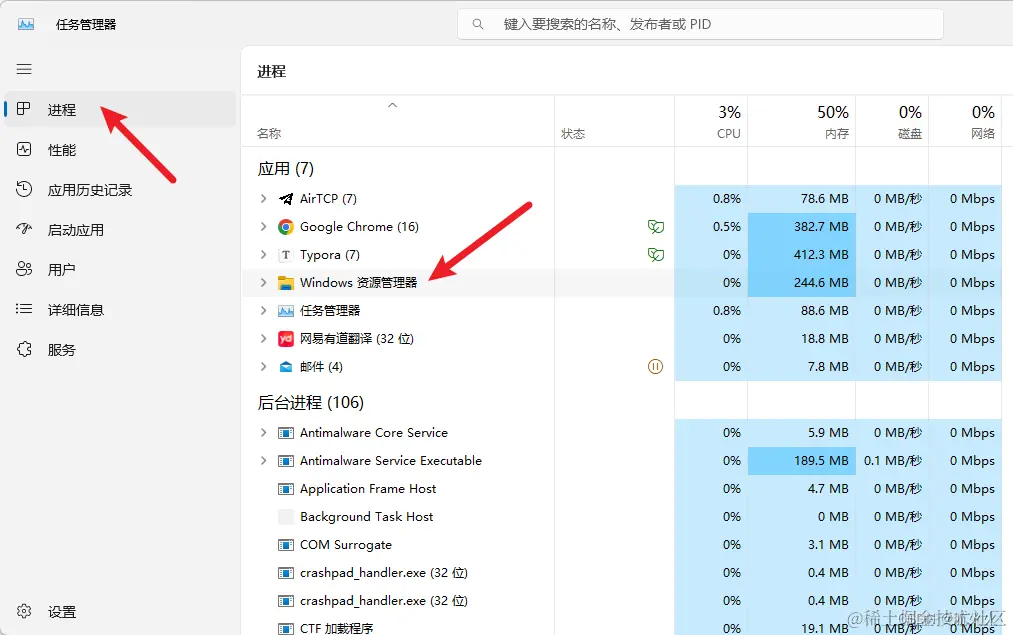Sort by the 状态 column header
1013x635 pixels.
[614, 121]
